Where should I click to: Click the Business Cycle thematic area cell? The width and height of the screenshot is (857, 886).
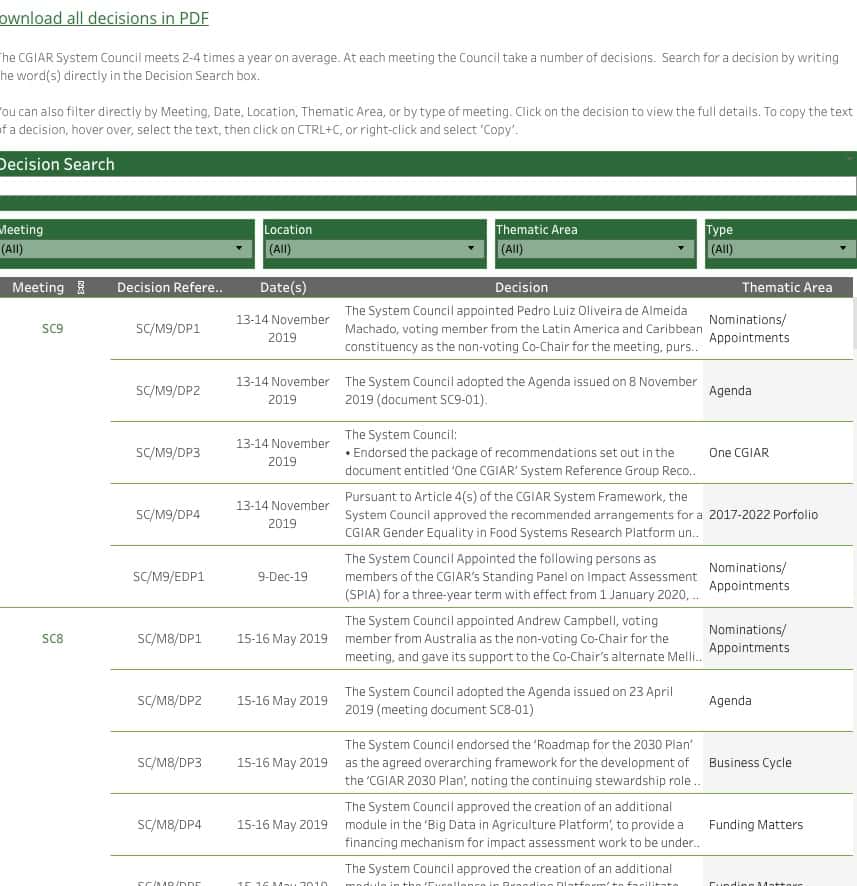pos(750,763)
